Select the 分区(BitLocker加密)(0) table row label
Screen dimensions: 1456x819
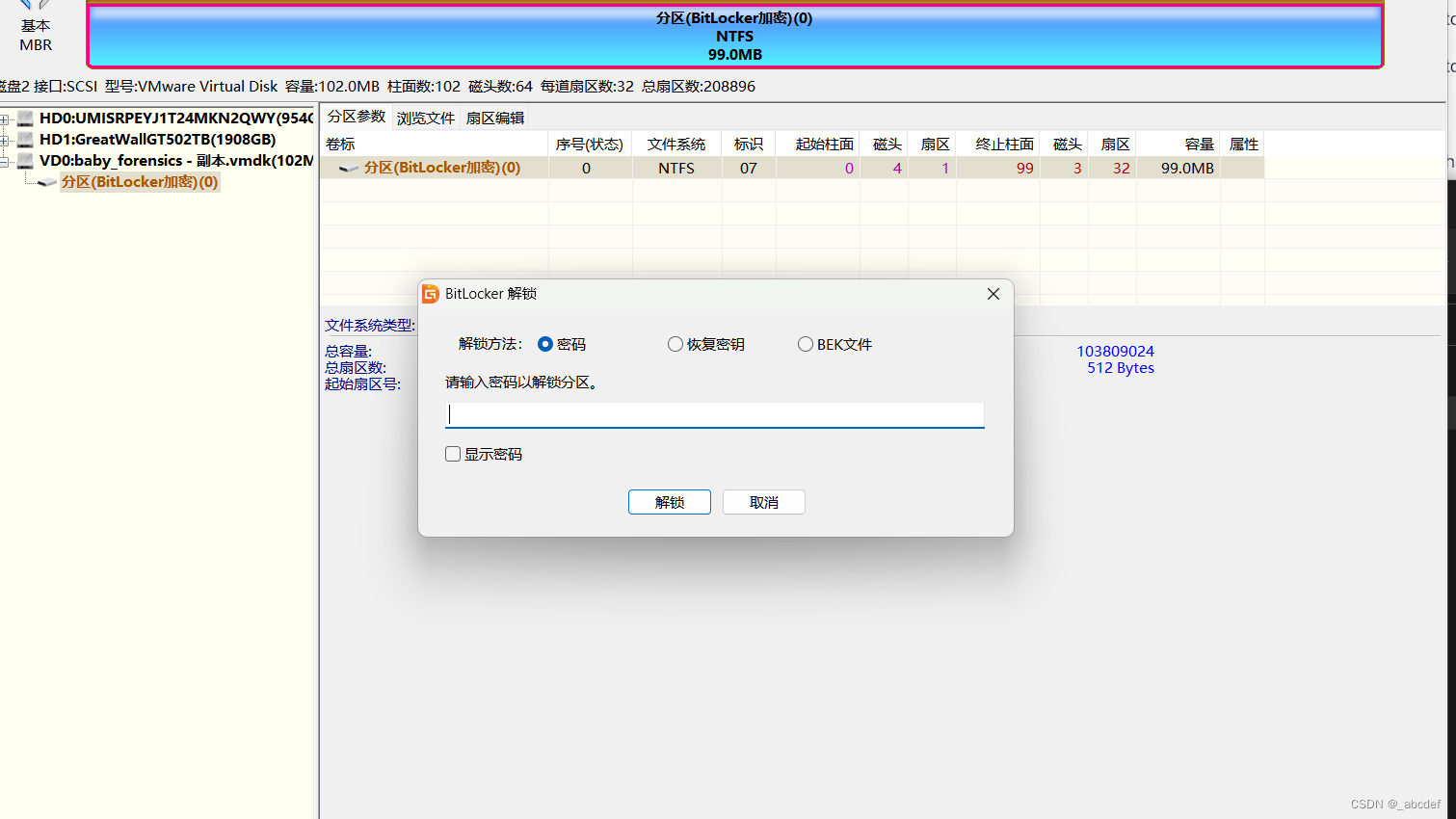[442, 168]
